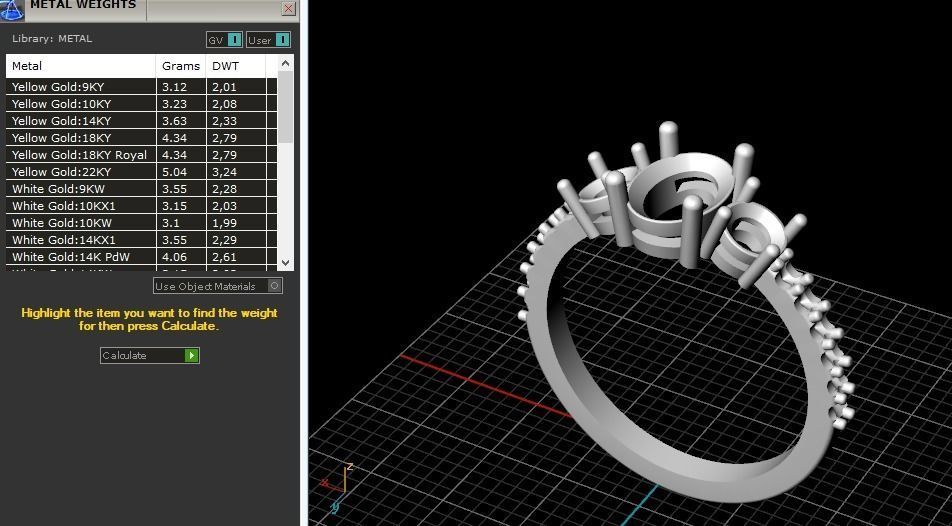Click the Library: METAL label

[52, 38]
